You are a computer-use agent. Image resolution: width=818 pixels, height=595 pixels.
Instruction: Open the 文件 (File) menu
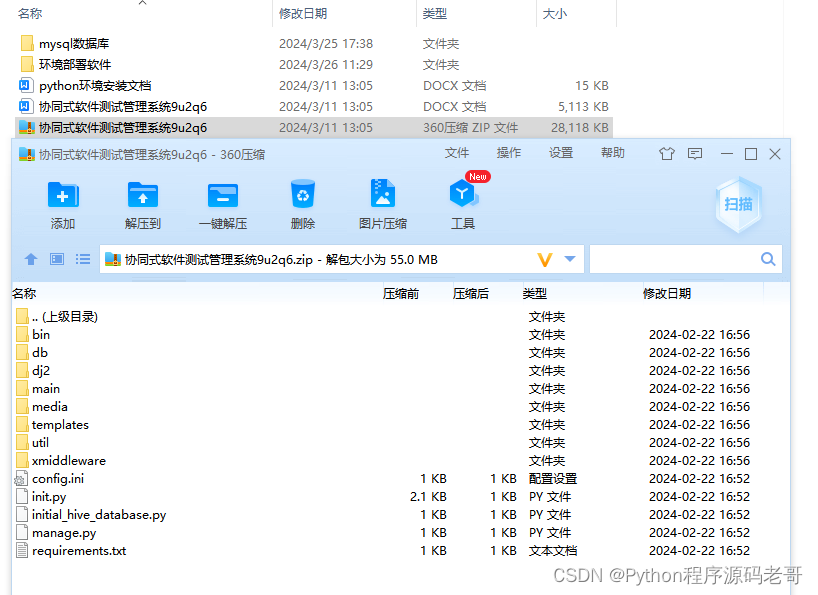click(457, 154)
